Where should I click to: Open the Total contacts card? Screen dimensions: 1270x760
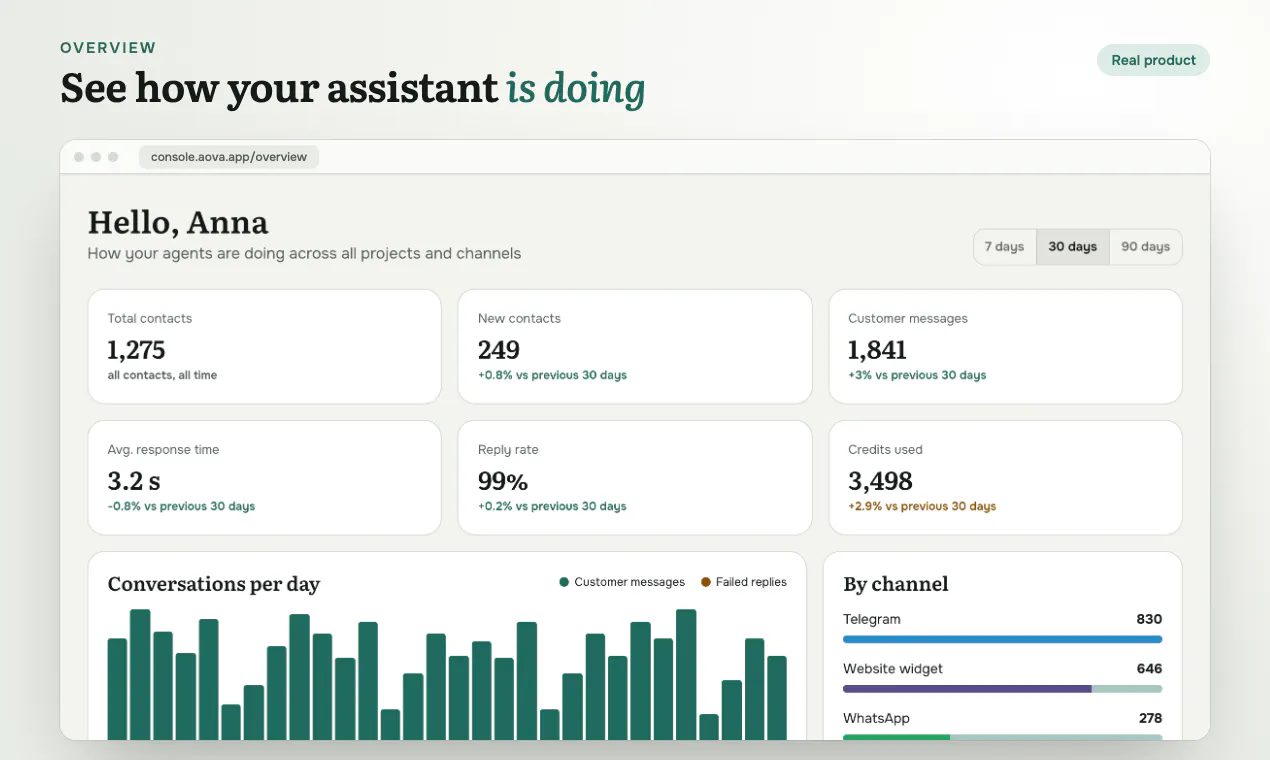[264, 347]
